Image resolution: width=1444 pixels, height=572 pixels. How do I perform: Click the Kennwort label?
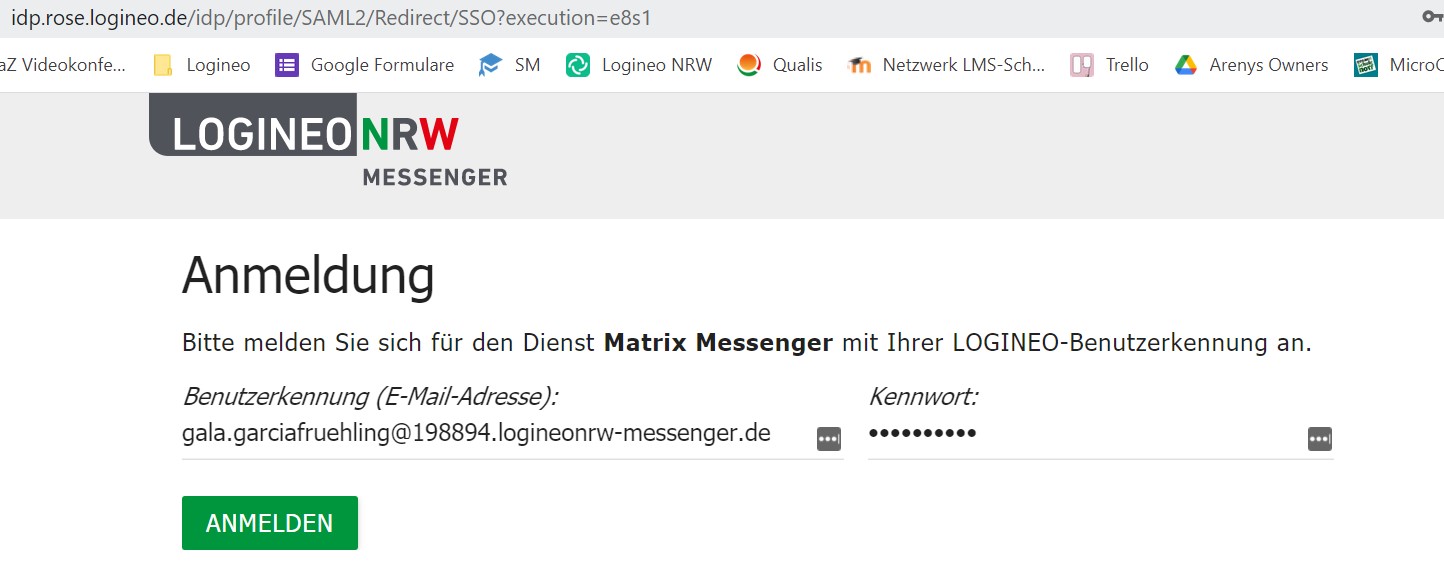[x=922, y=397]
